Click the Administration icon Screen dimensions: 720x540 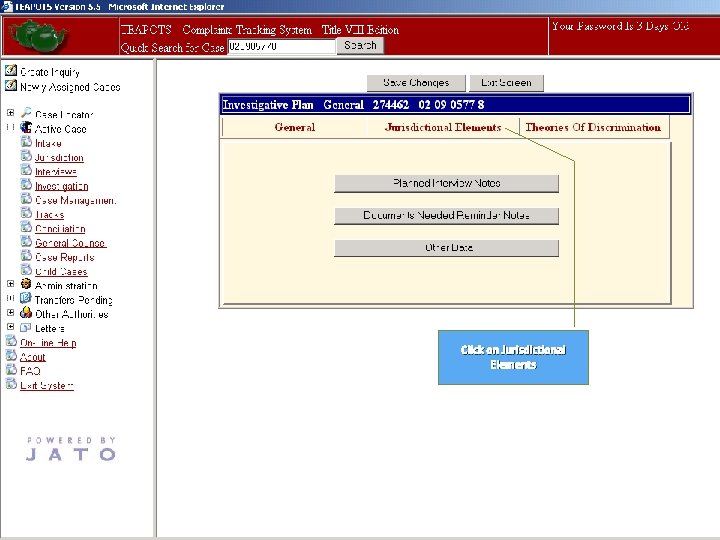pos(26,284)
